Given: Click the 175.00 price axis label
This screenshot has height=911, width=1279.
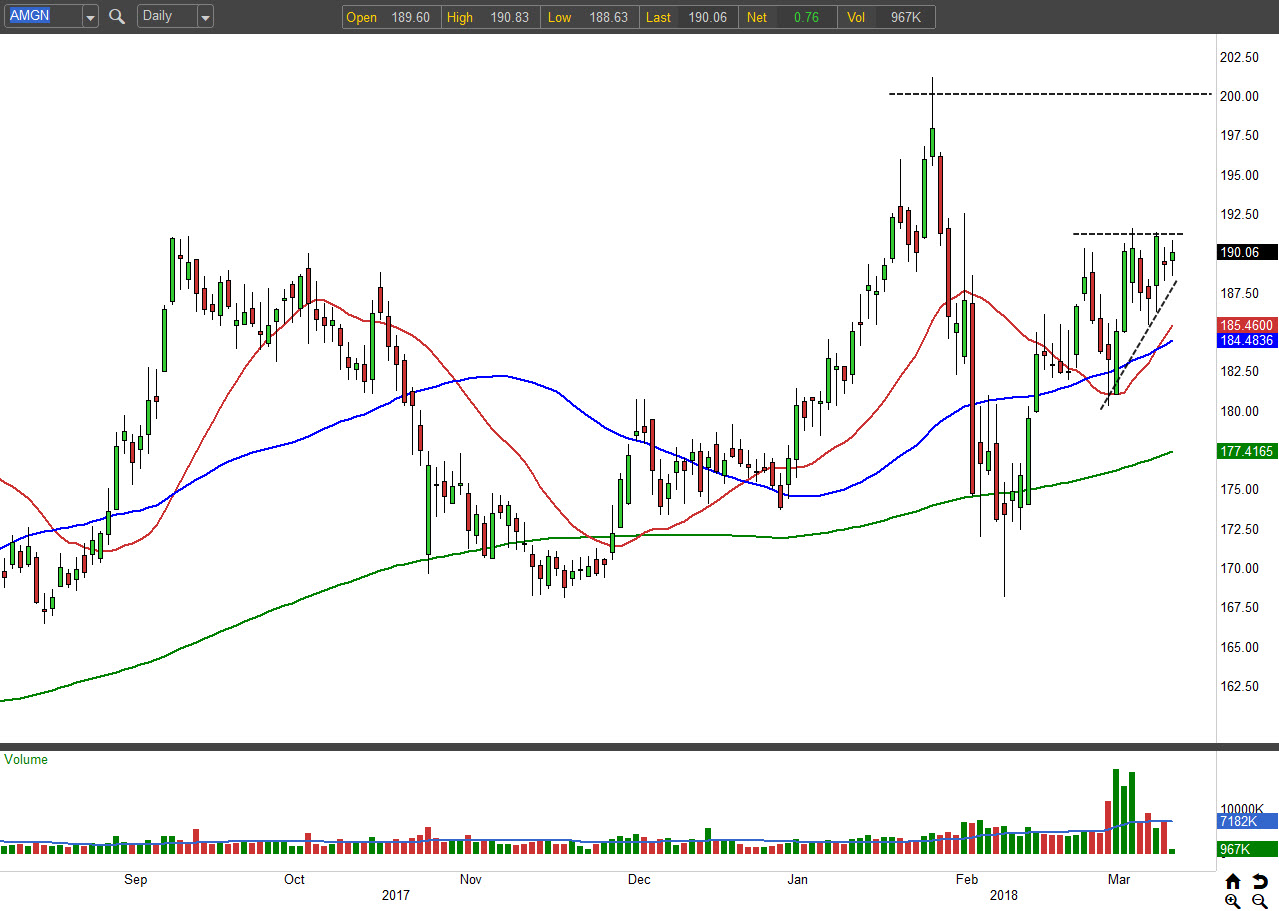Looking at the screenshot, I should (x=1240, y=489).
